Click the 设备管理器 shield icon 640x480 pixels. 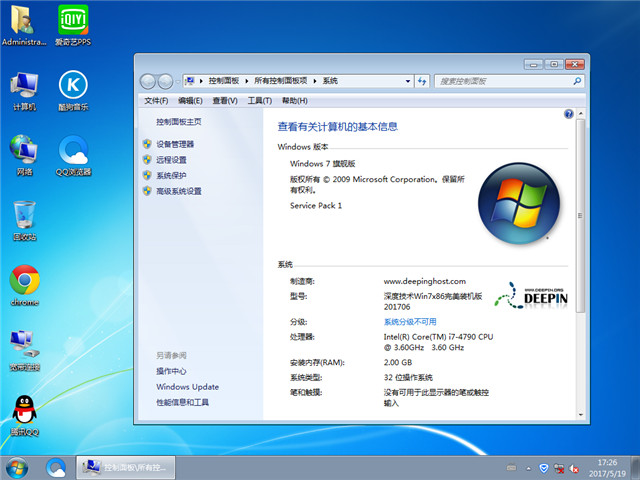point(147,144)
